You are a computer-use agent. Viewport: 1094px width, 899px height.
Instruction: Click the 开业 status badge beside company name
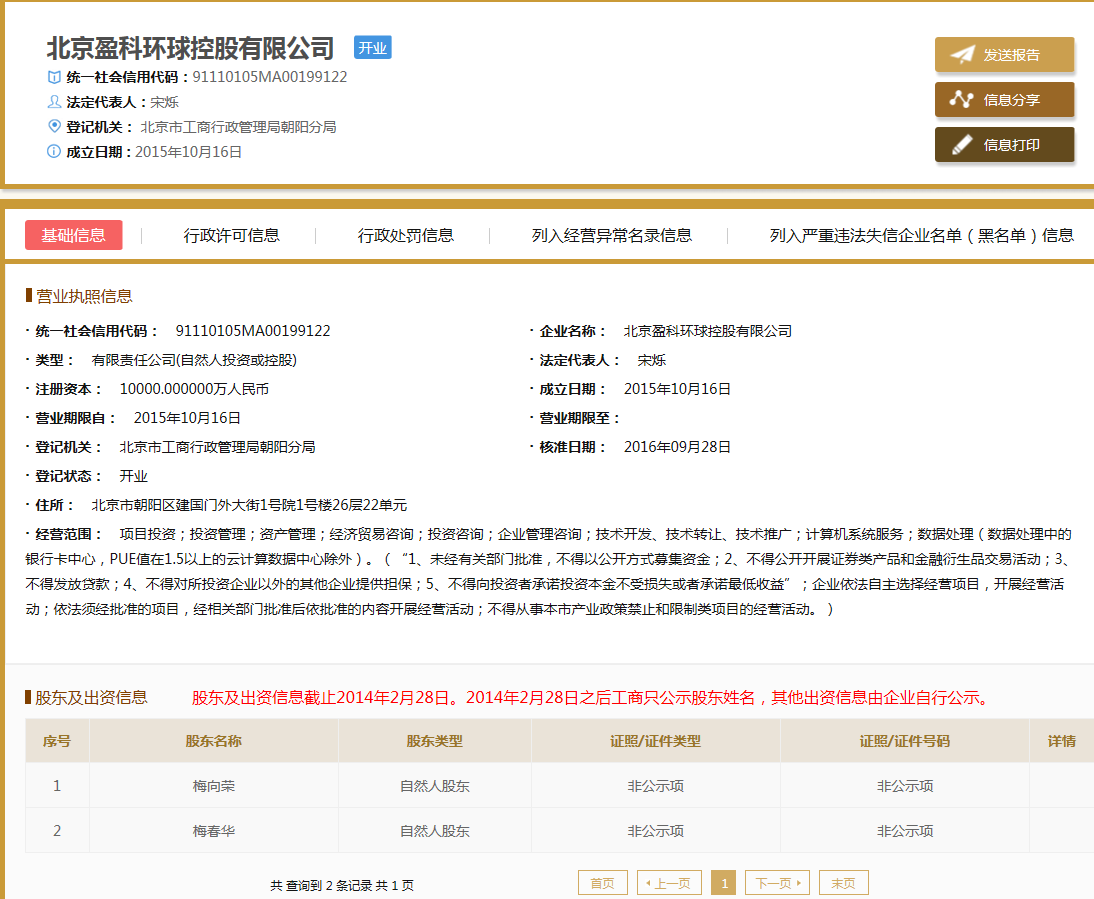(x=372, y=49)
